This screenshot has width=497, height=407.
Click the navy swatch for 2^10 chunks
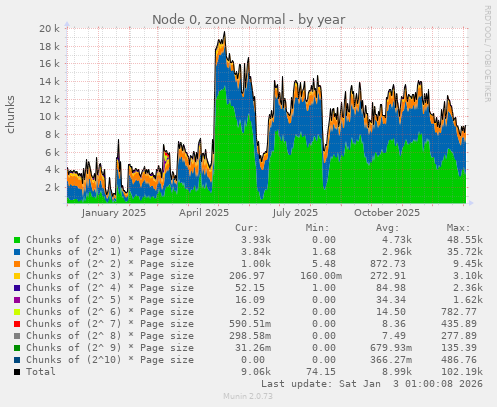pos(17,360)
